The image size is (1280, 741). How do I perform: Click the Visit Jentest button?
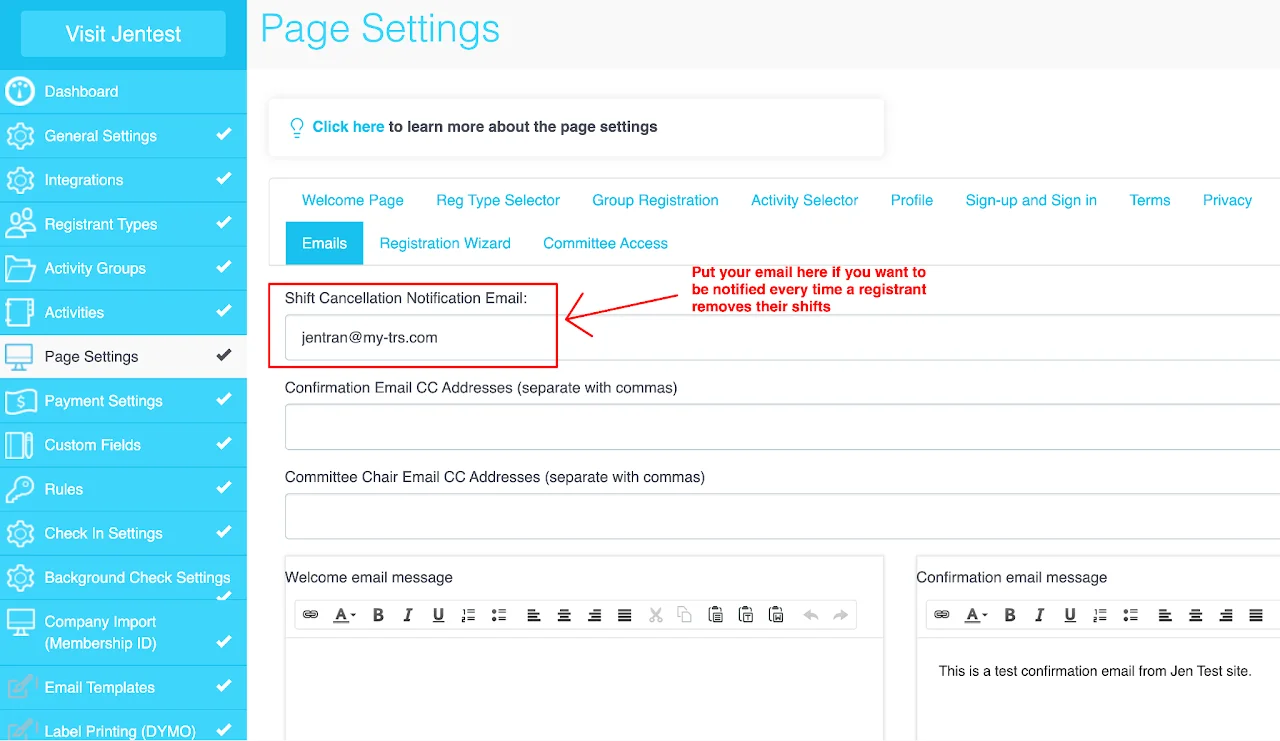point(123,34)
